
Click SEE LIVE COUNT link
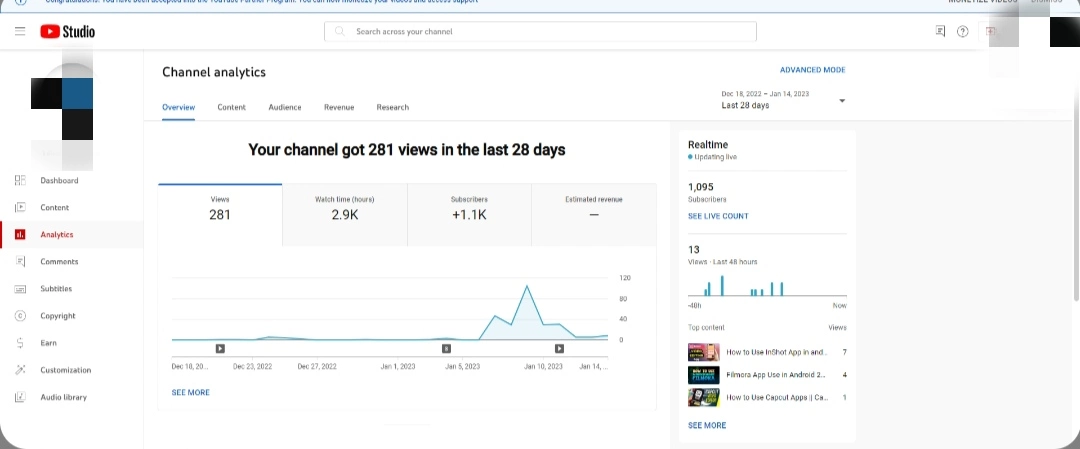pyautogui.click(x=718, y=216)
